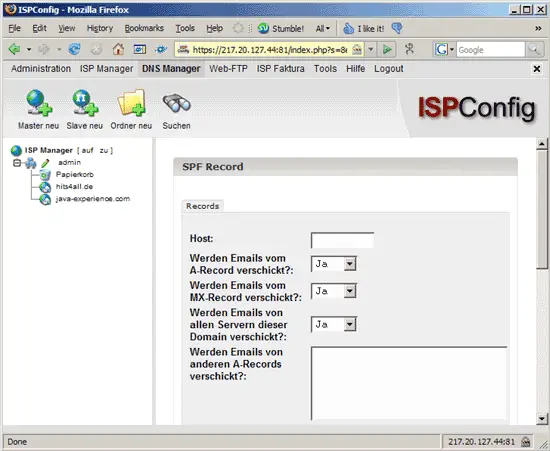Screen dimensions: 550x451
Task: Click the green Go arrow beside address bar
Action: click(x=387, y=49)
